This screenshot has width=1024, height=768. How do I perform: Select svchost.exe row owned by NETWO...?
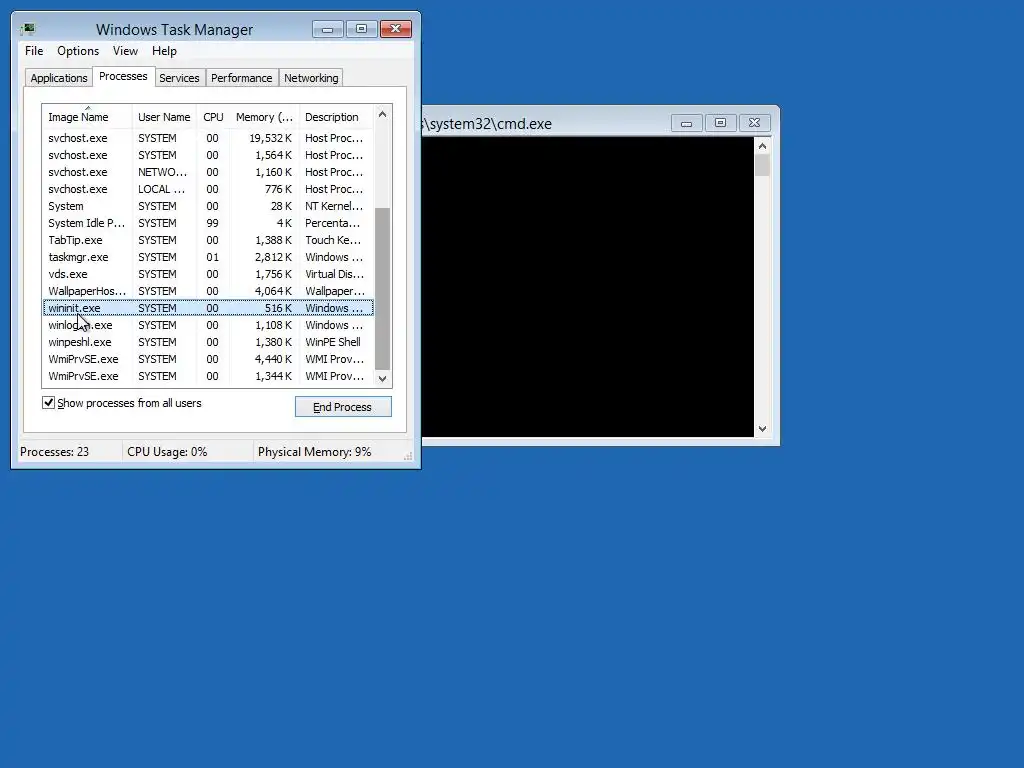pyautogui.click(x=208, y=172)
